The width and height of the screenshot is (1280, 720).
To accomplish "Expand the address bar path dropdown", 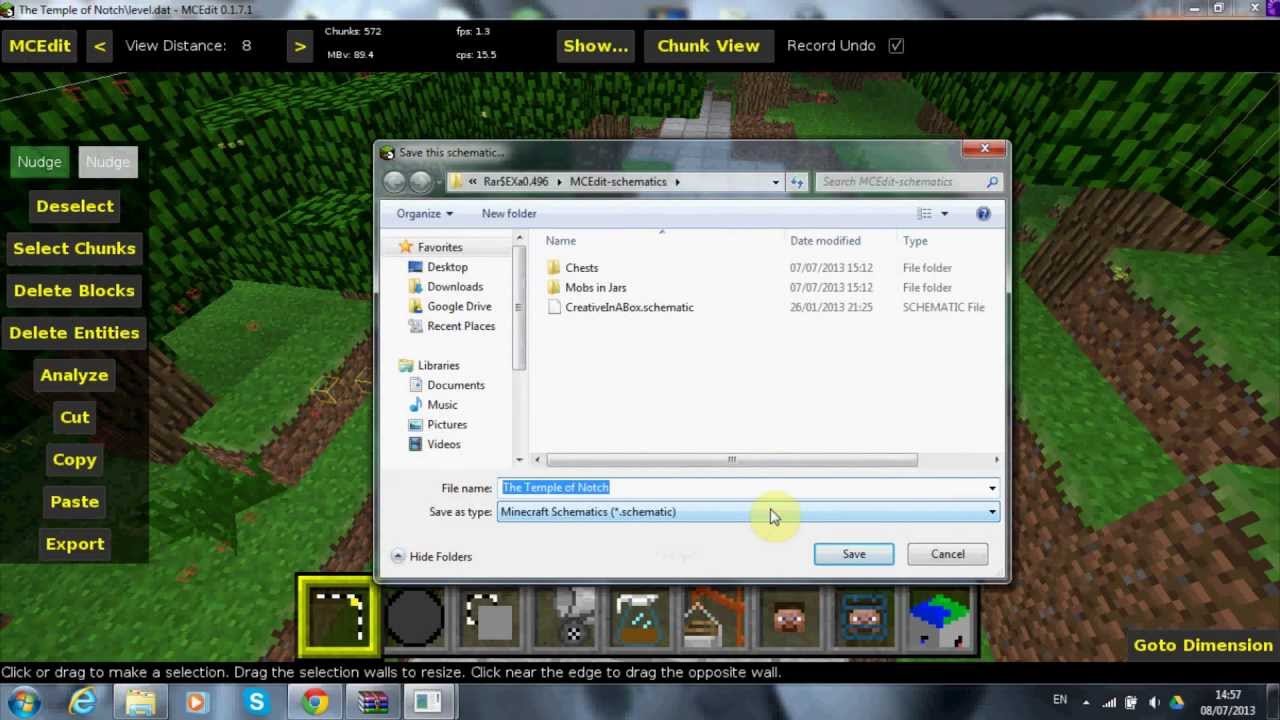I will [x=775, y=182].
